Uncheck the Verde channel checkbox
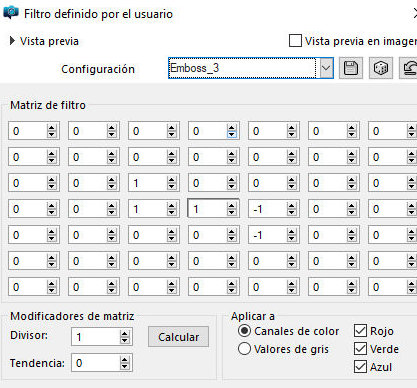Image resolution: width=417 pixels, height=388 pixels. coord(360,349)
